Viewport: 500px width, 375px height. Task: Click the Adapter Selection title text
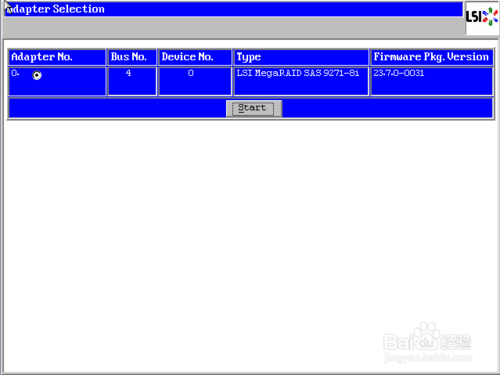56,9
